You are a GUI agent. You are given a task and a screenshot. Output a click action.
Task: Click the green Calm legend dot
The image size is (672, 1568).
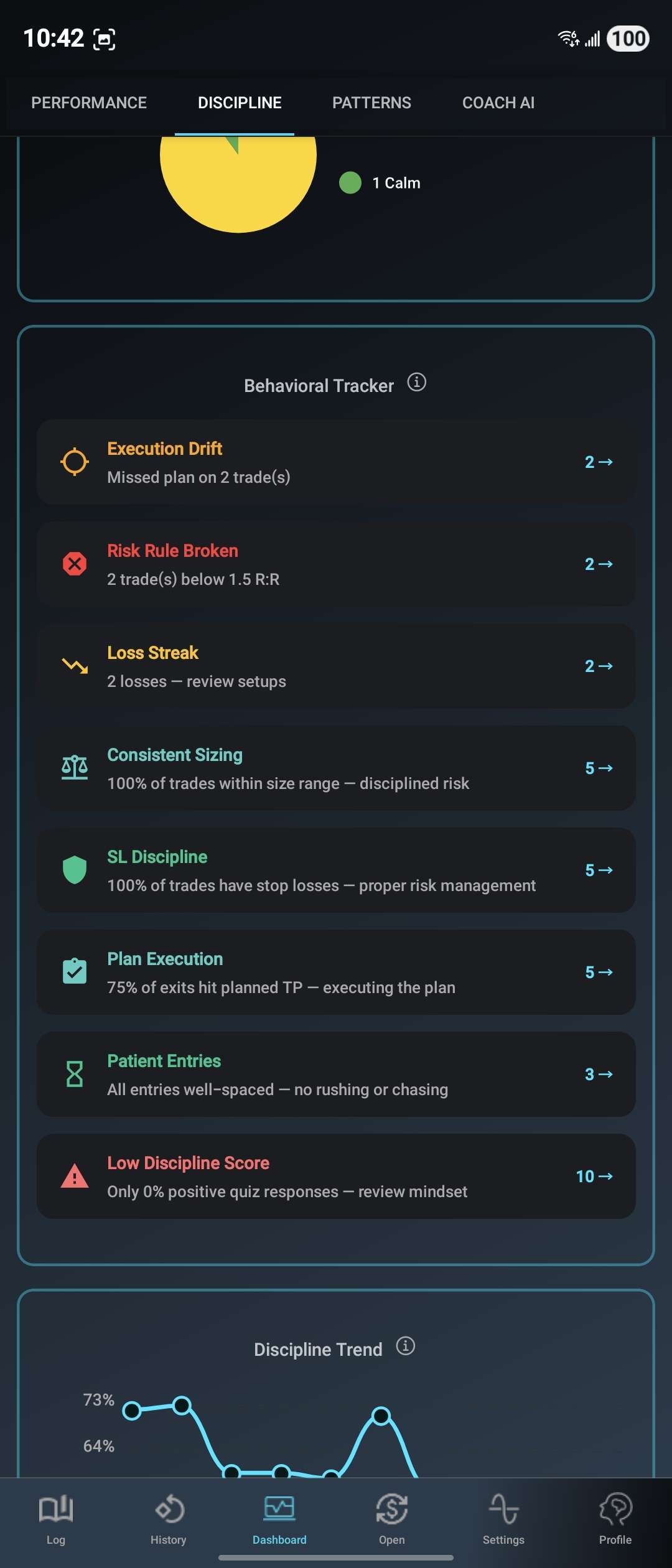350,183
